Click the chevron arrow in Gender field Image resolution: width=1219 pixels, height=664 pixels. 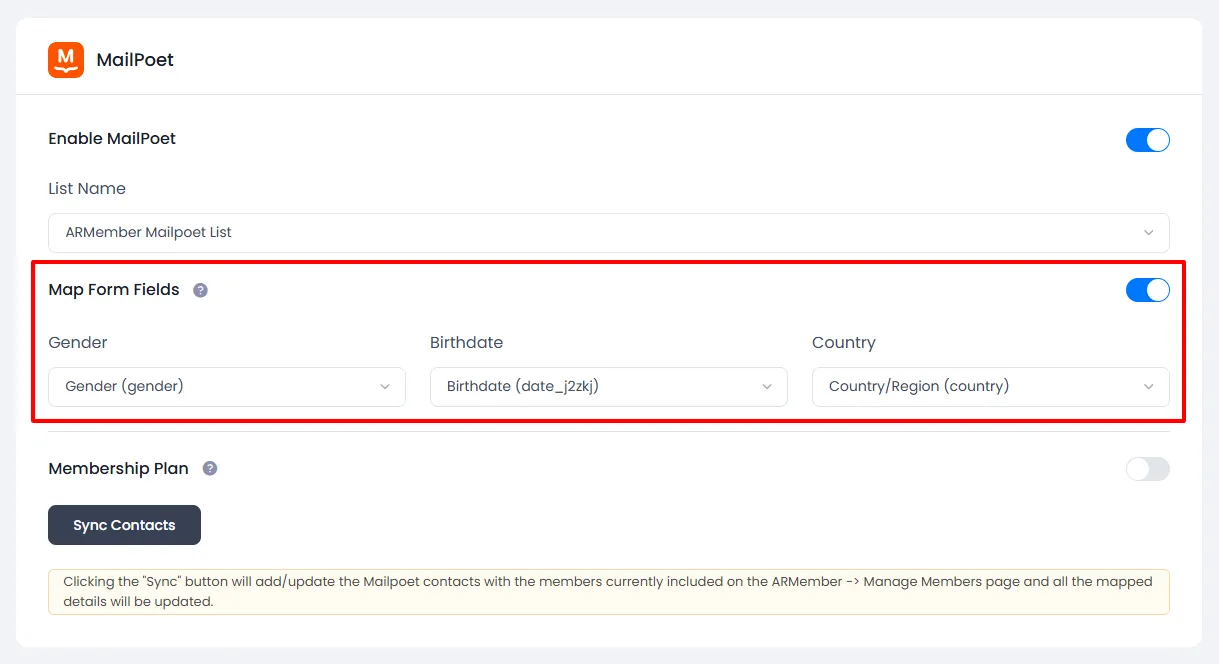pos(385,387)
